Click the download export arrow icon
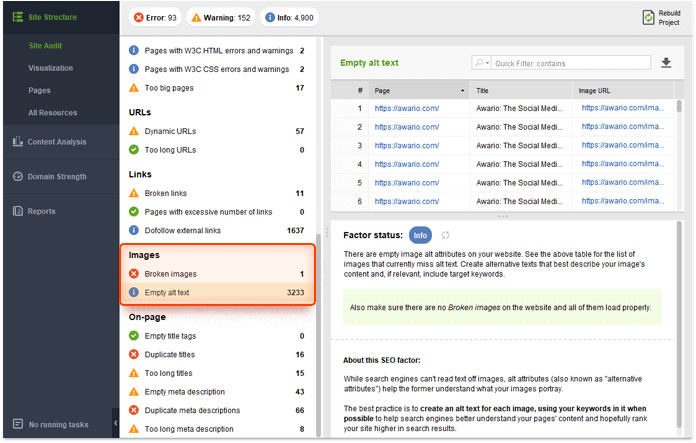The image size is (696, 443). tap(666, 63)
